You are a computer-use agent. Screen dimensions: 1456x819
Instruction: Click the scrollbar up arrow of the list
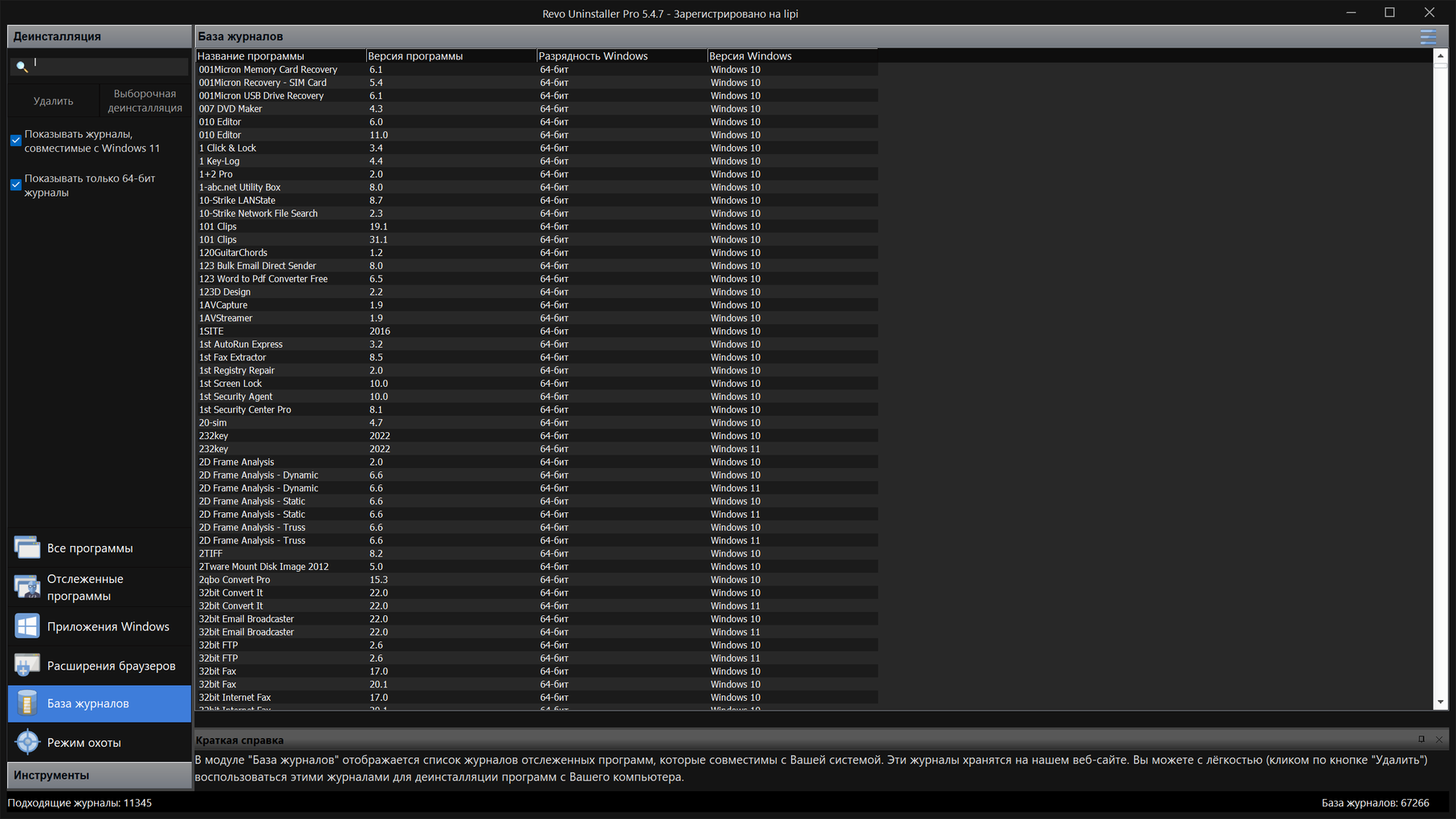(x=1441, y=56)
